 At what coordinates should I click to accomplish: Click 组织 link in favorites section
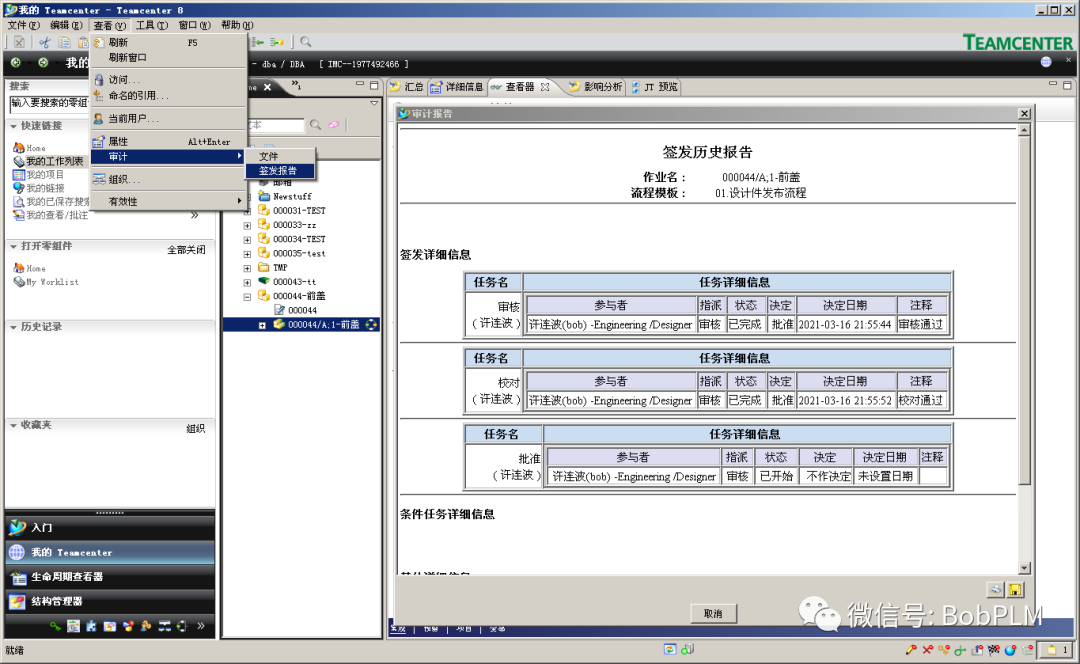[196, 428]
